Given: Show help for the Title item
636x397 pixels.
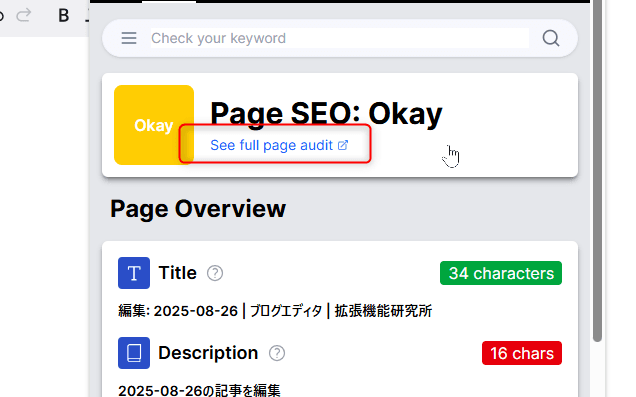Looking at the screenshot, I should (x=215, y=273).
